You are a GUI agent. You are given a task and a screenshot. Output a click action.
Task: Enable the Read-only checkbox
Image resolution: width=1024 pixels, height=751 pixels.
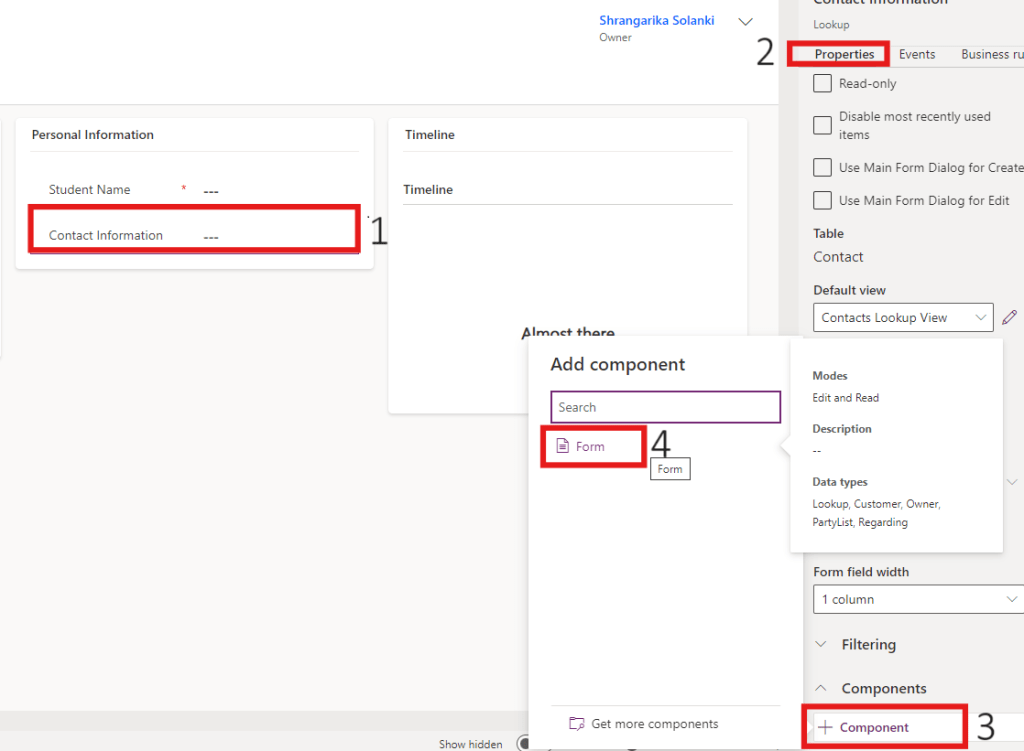tap(822, 84)
